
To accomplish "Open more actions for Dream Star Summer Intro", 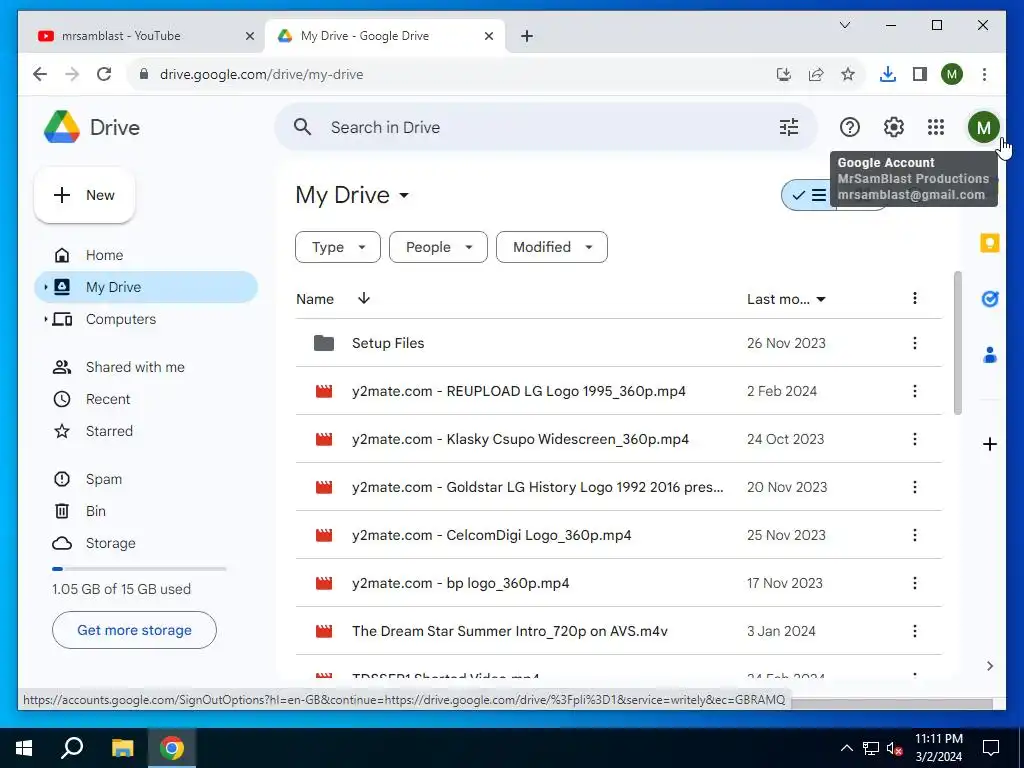I will [914, 631].
